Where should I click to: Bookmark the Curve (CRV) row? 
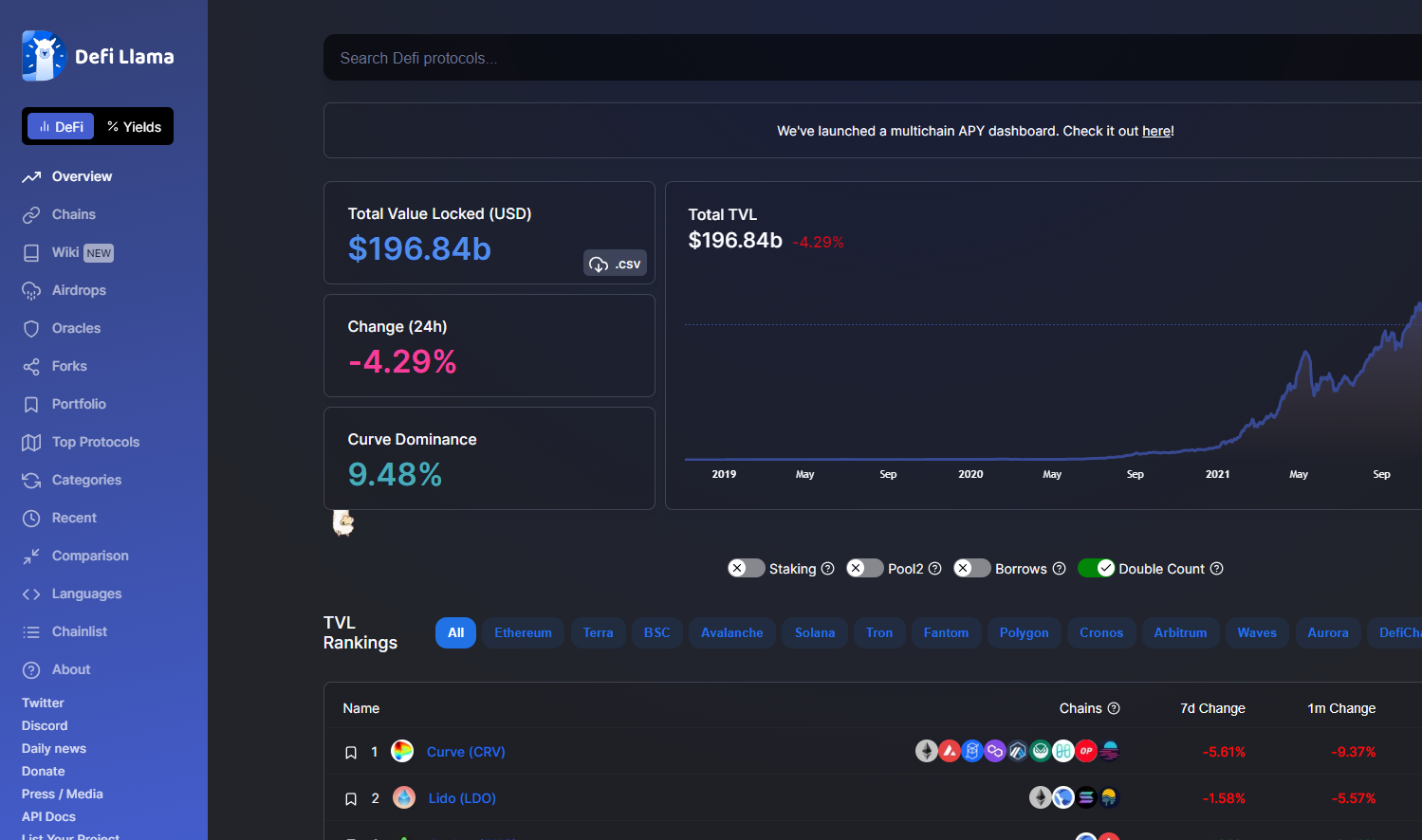click(x=351, y=752)
